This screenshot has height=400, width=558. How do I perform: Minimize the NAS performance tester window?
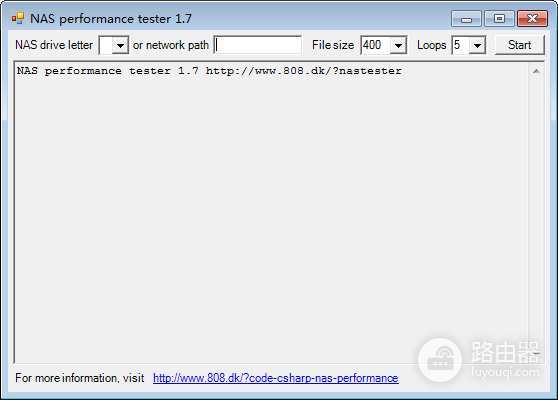tap(466, 19)
